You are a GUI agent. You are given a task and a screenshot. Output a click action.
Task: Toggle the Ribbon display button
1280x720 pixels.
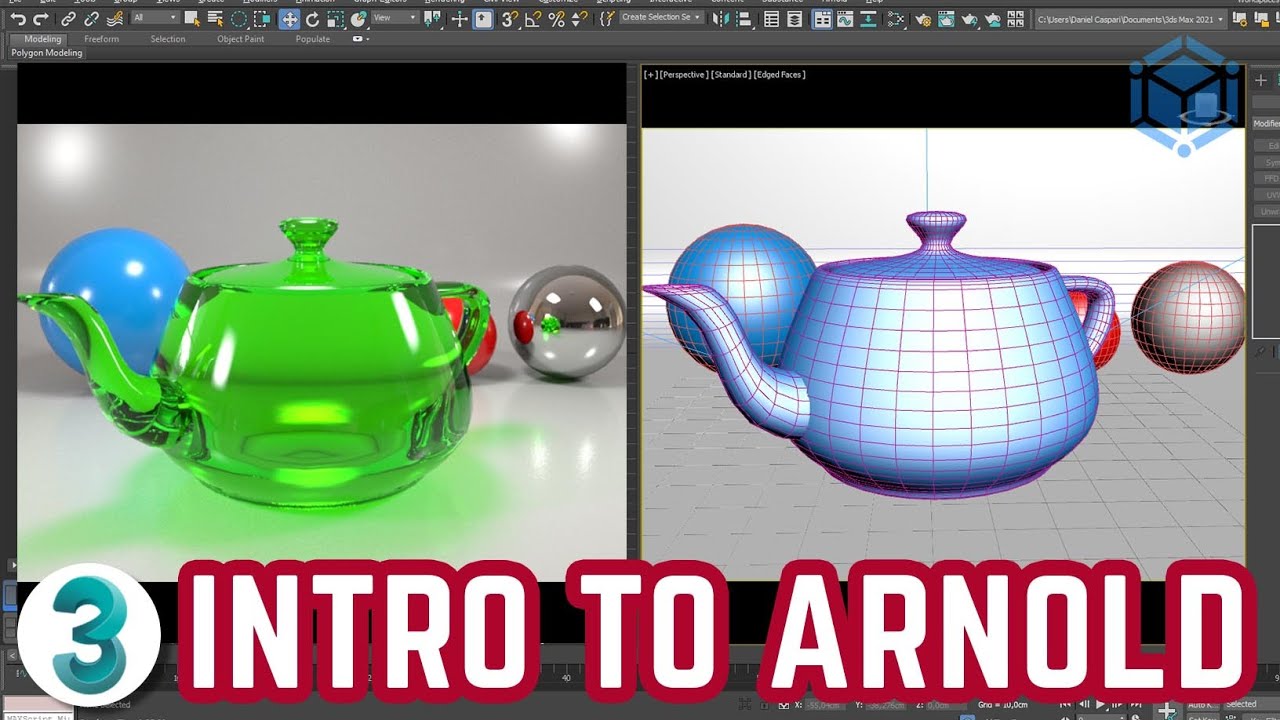822,19
